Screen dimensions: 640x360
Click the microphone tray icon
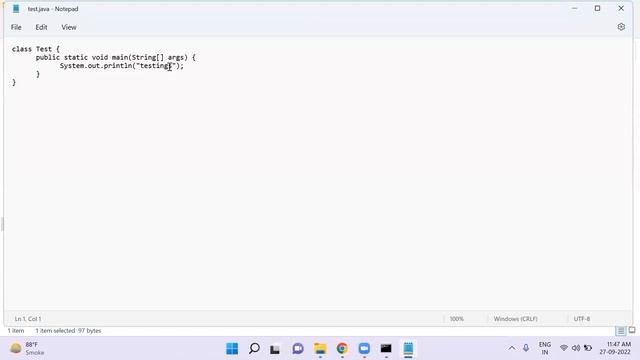pos(526,348)
